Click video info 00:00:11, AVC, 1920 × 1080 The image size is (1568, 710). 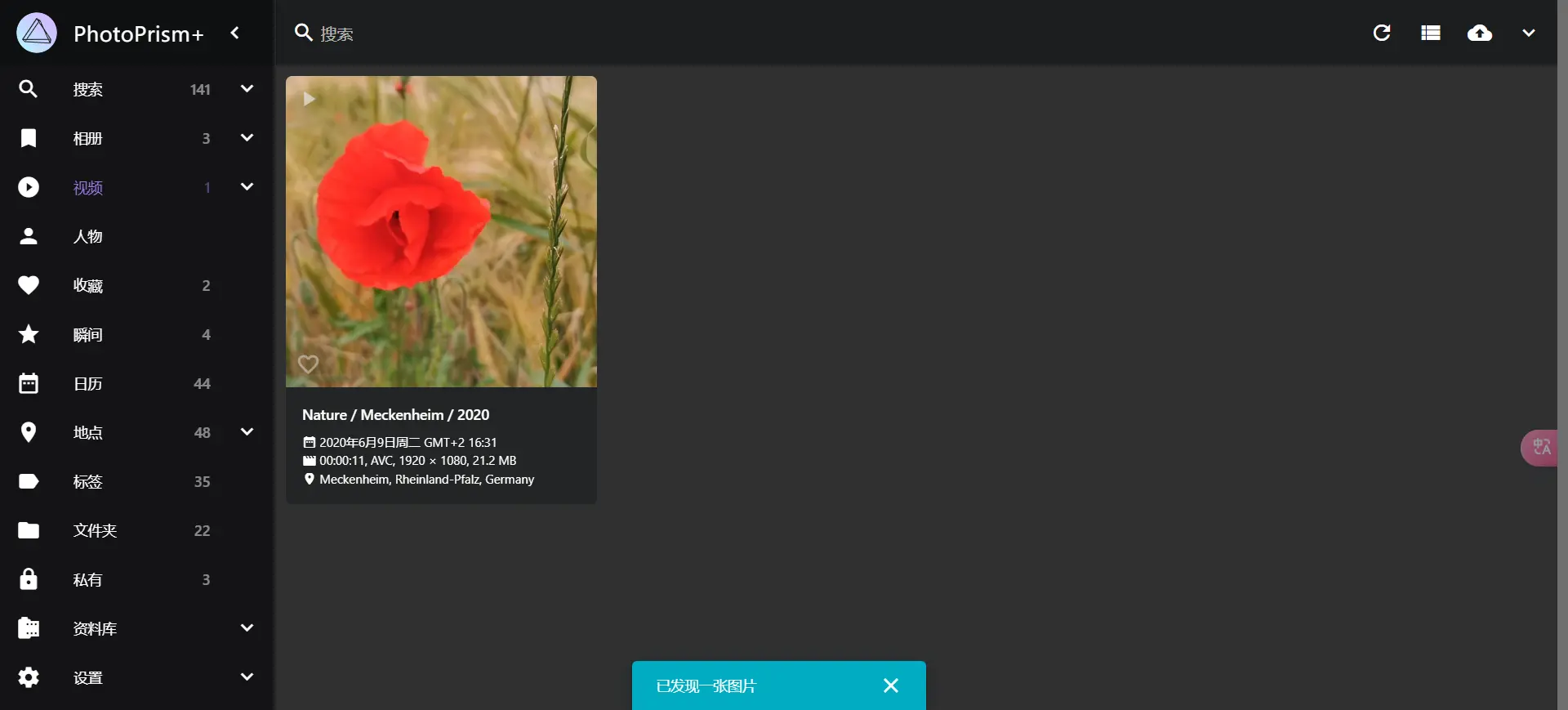tap(418, 461)
